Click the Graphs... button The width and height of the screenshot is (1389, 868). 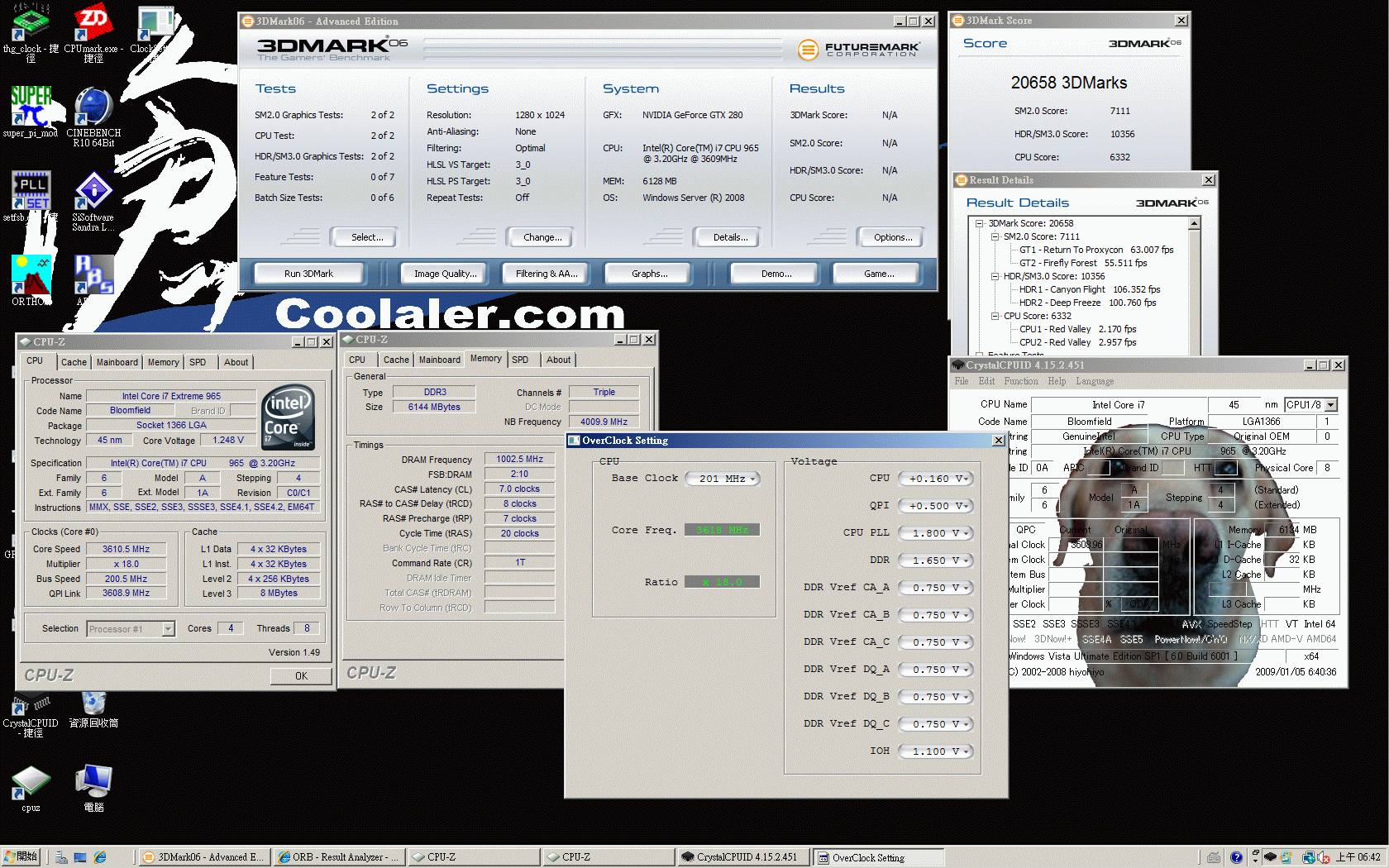(x=650, y=274)
